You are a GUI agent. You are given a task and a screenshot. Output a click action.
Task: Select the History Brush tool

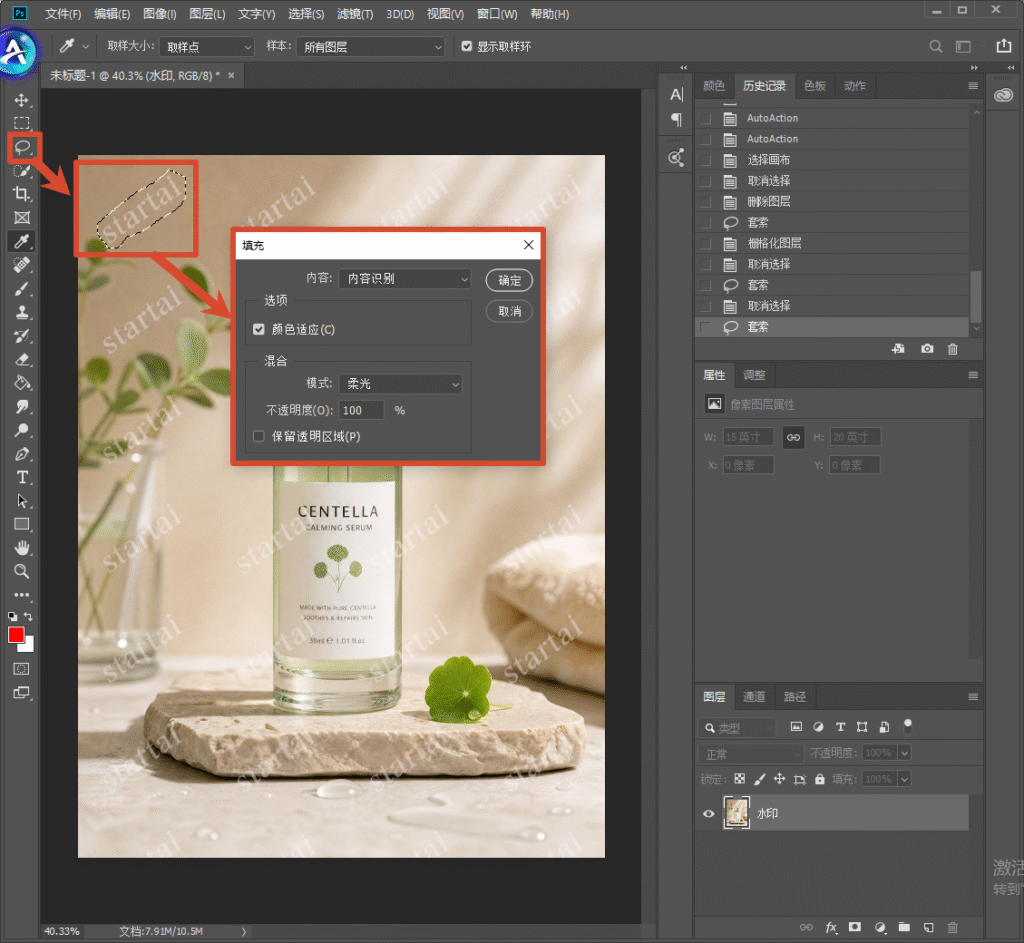pyautogui.click(x=22, y=336)
